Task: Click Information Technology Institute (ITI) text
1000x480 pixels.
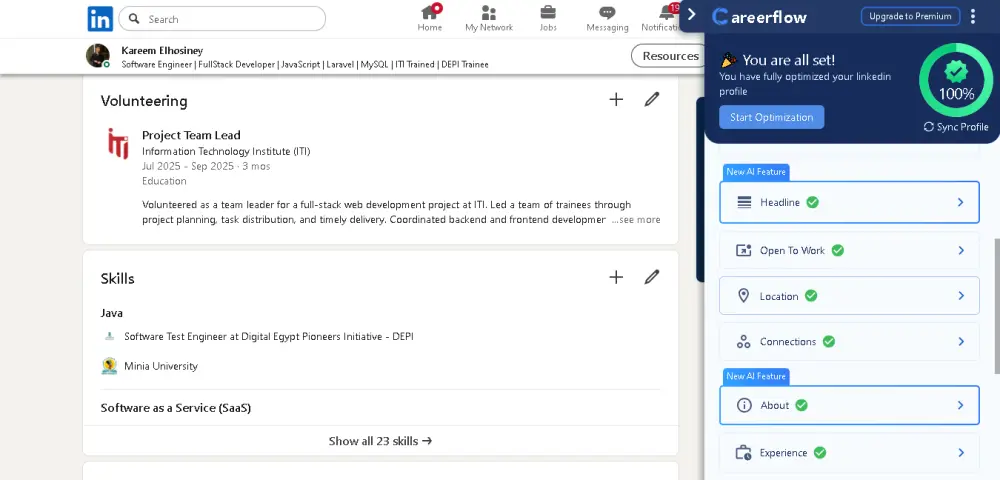Action: (226, 151)
